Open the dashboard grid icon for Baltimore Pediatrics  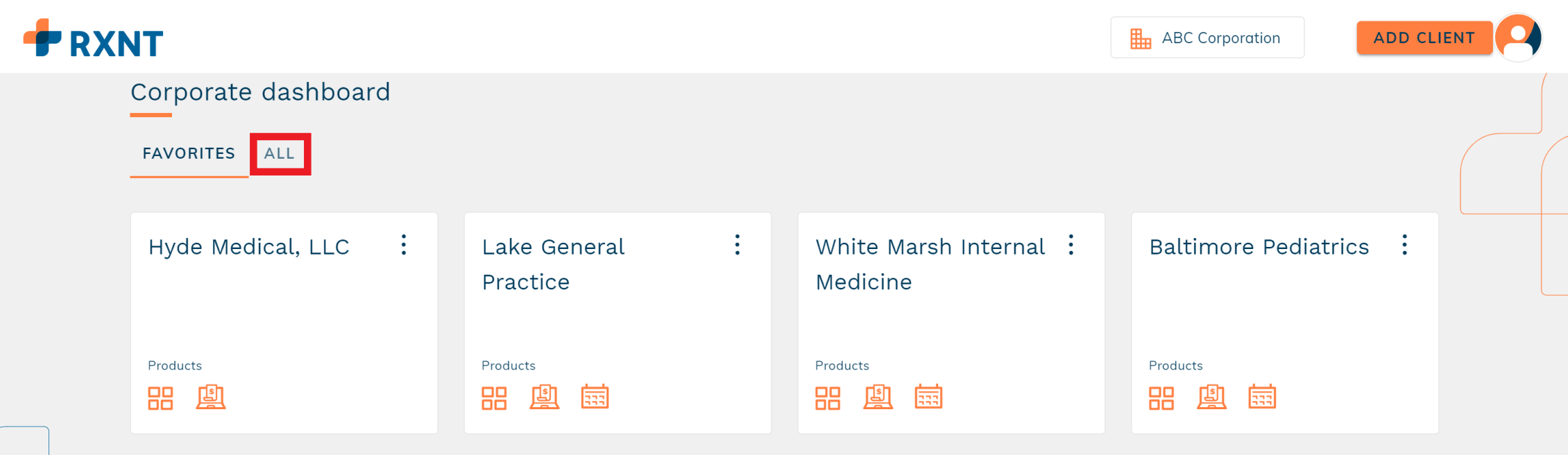pos(1161,398)
